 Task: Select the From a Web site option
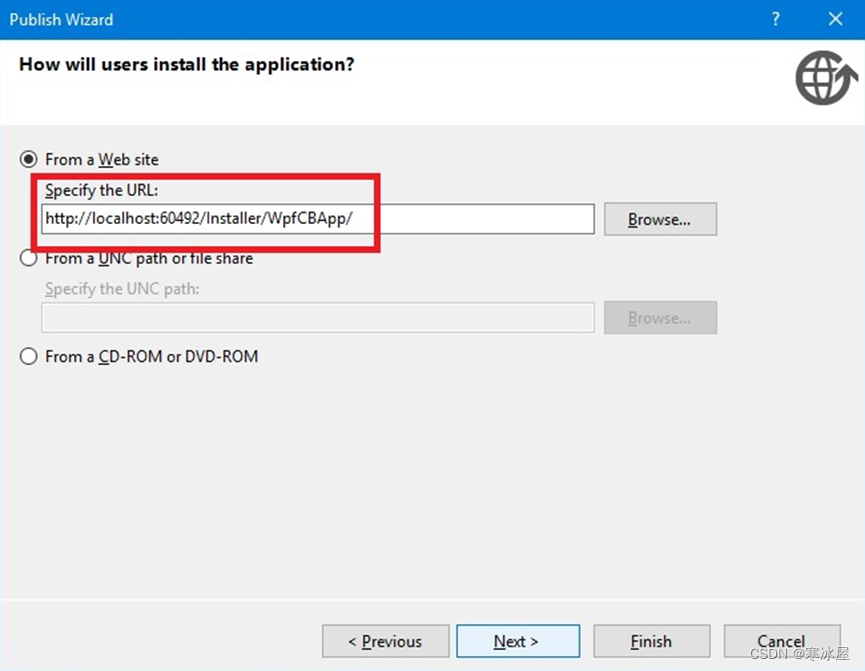(x=28, y=158)
